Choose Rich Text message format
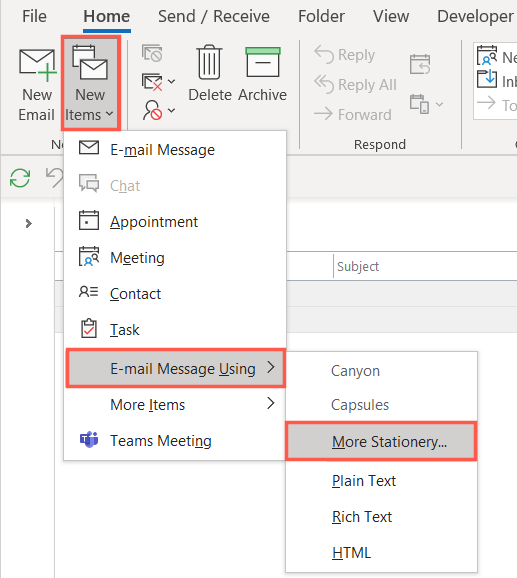The width and height of the screenshot is (517, 578). [381, 517]
